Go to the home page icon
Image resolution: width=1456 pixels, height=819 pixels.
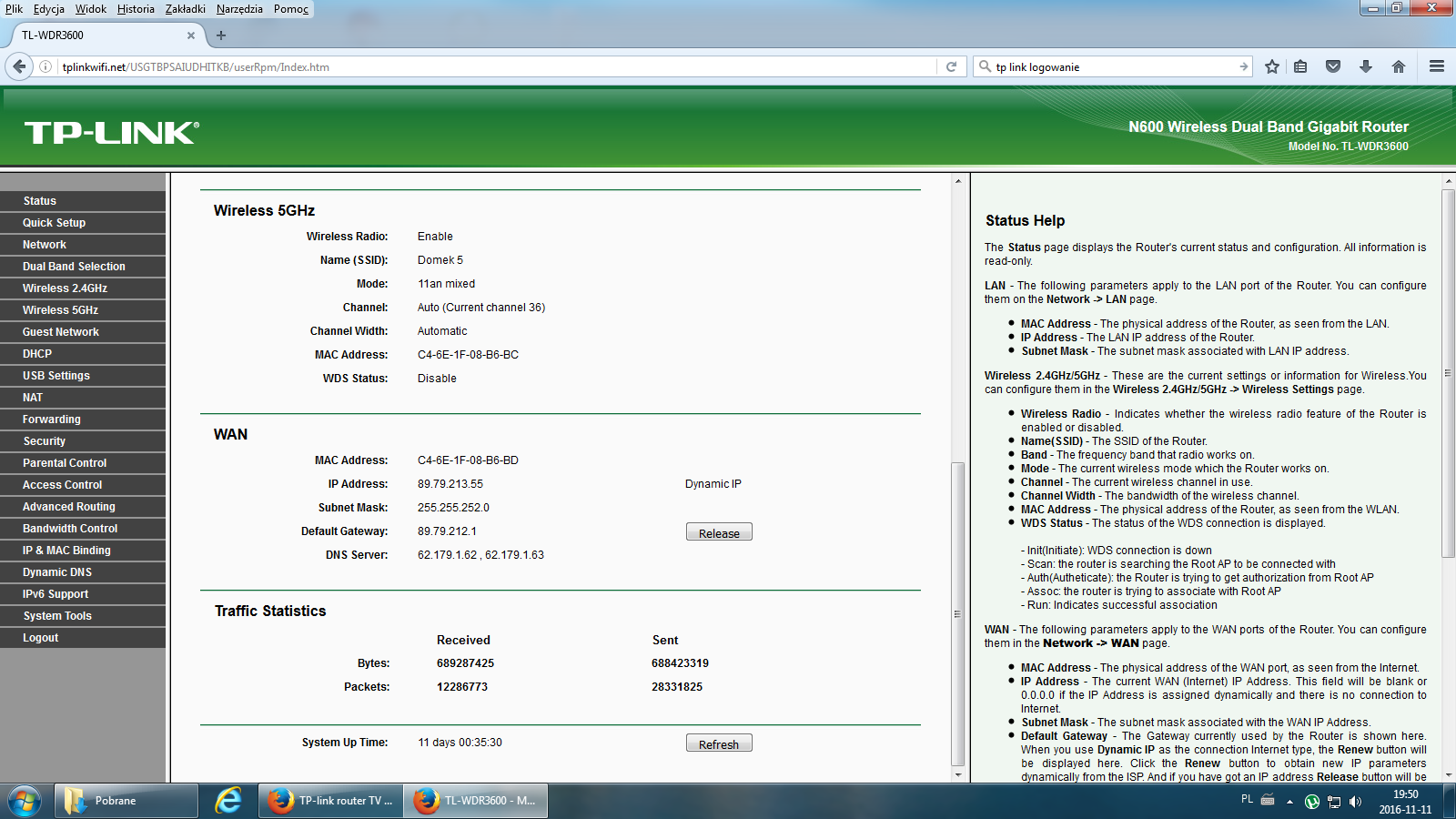coord(1399,66)
